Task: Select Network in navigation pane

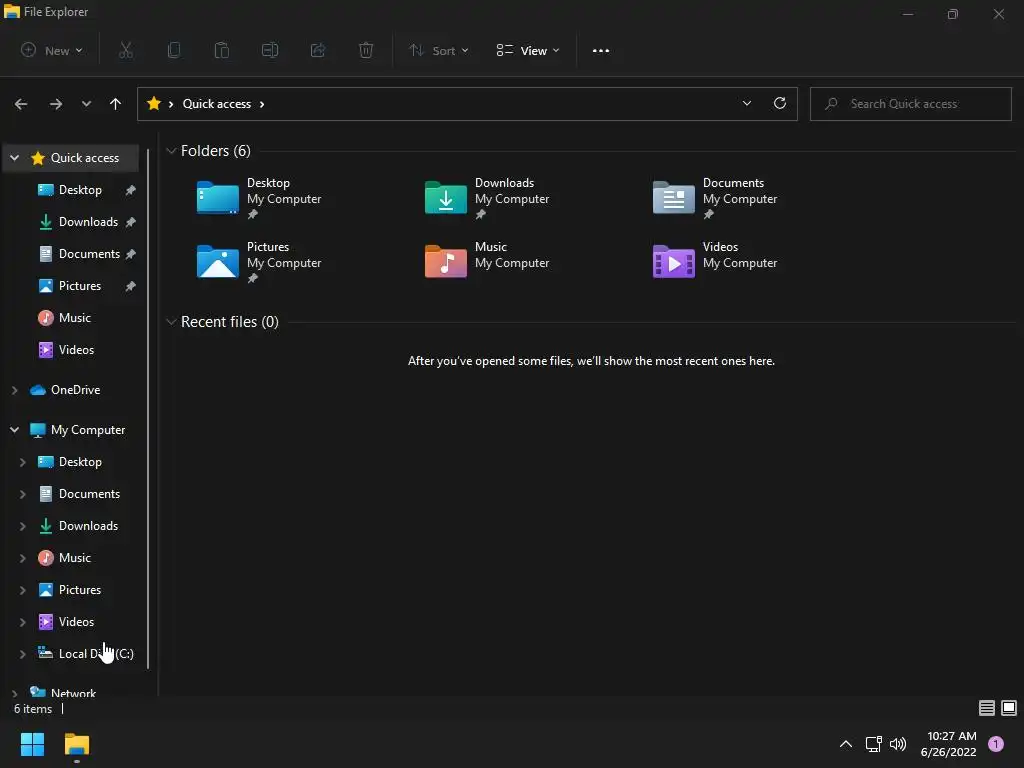Action: coord(73,692)
